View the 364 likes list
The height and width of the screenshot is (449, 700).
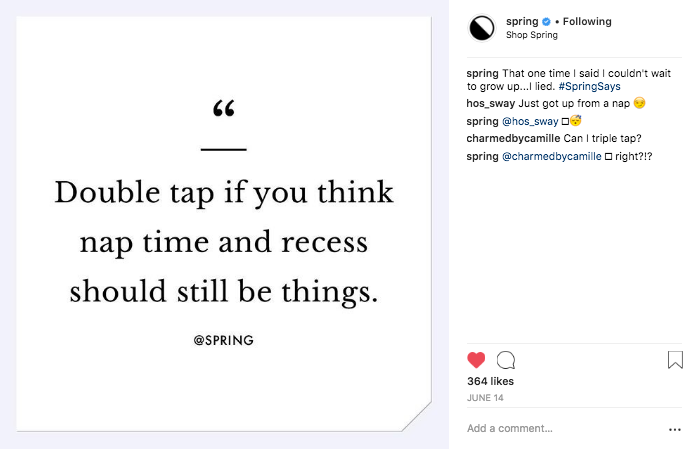(492, 381)
